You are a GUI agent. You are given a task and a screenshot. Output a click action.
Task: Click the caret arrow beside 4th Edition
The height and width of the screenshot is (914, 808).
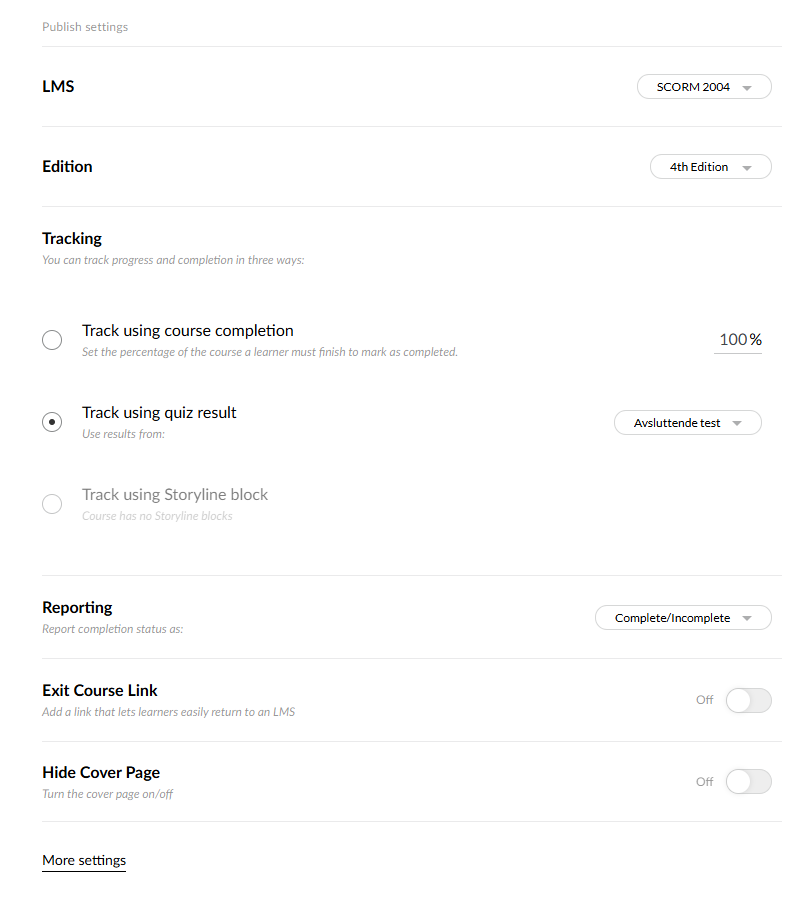[747, 168]
